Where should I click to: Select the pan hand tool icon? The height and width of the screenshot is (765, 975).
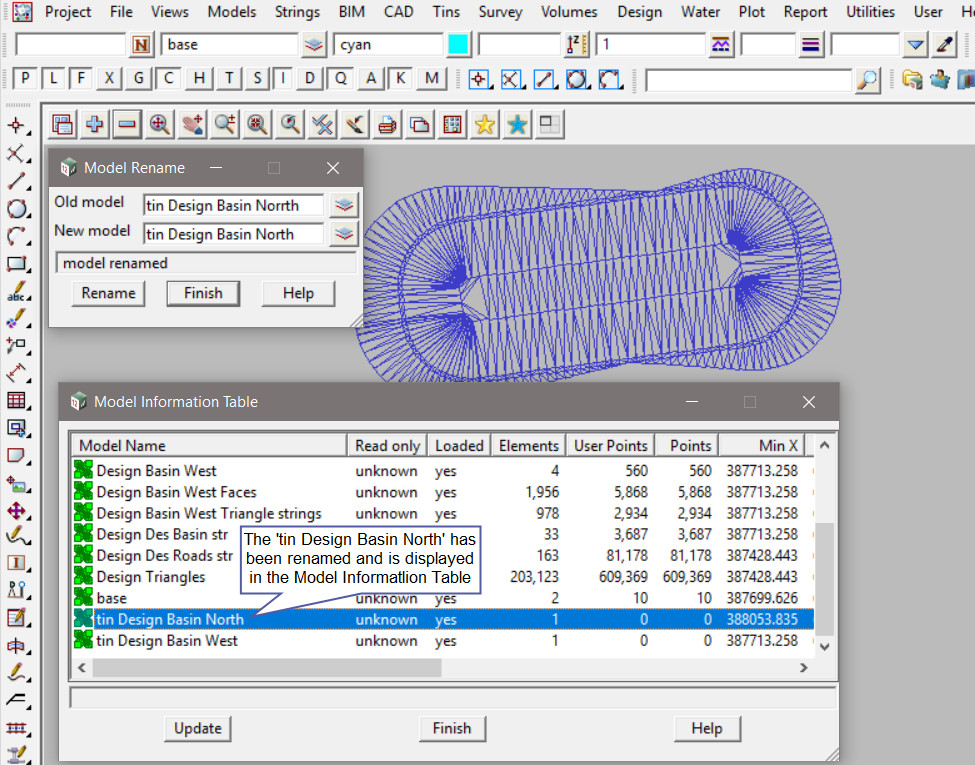point(192,124)
